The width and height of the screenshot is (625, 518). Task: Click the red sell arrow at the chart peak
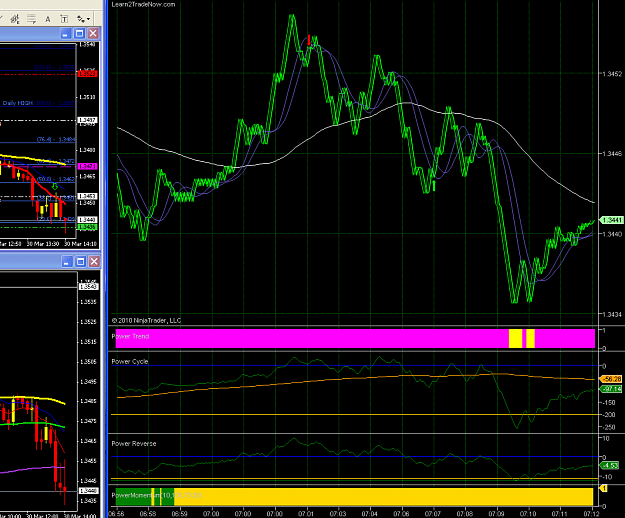pos(309,40)
